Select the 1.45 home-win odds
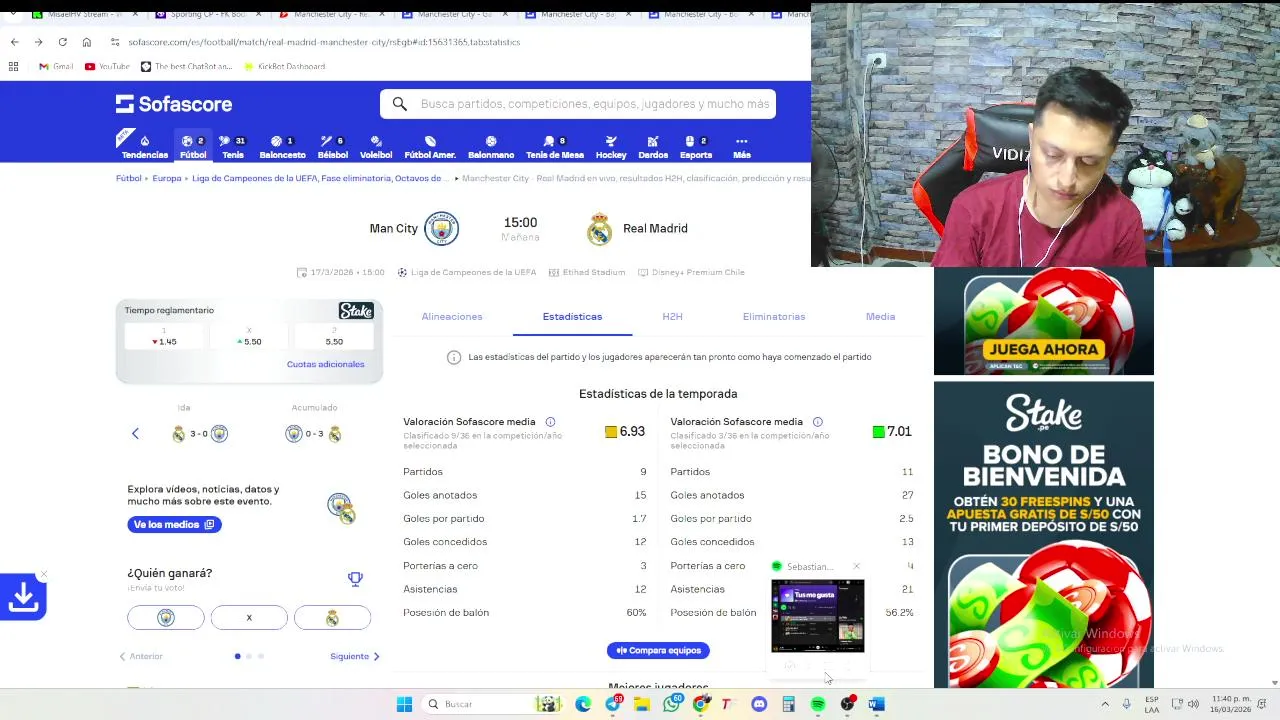Image resolution: width=1280 pixels, height=720 pixels. 165,337
